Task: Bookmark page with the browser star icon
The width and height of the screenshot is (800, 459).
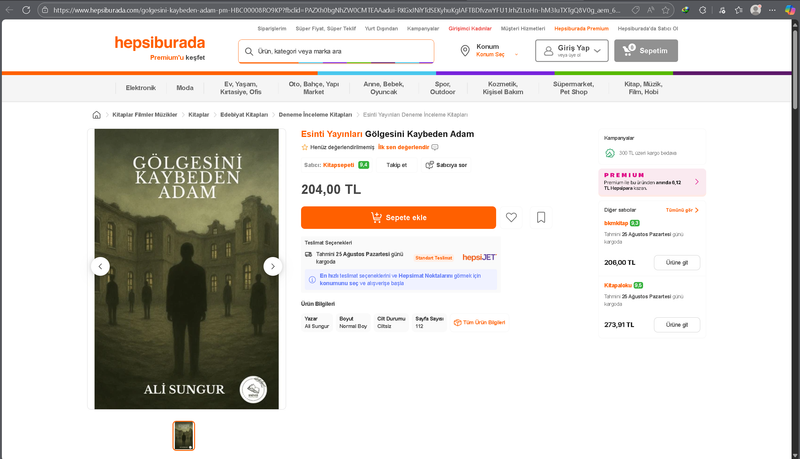Action: (665, 10)
